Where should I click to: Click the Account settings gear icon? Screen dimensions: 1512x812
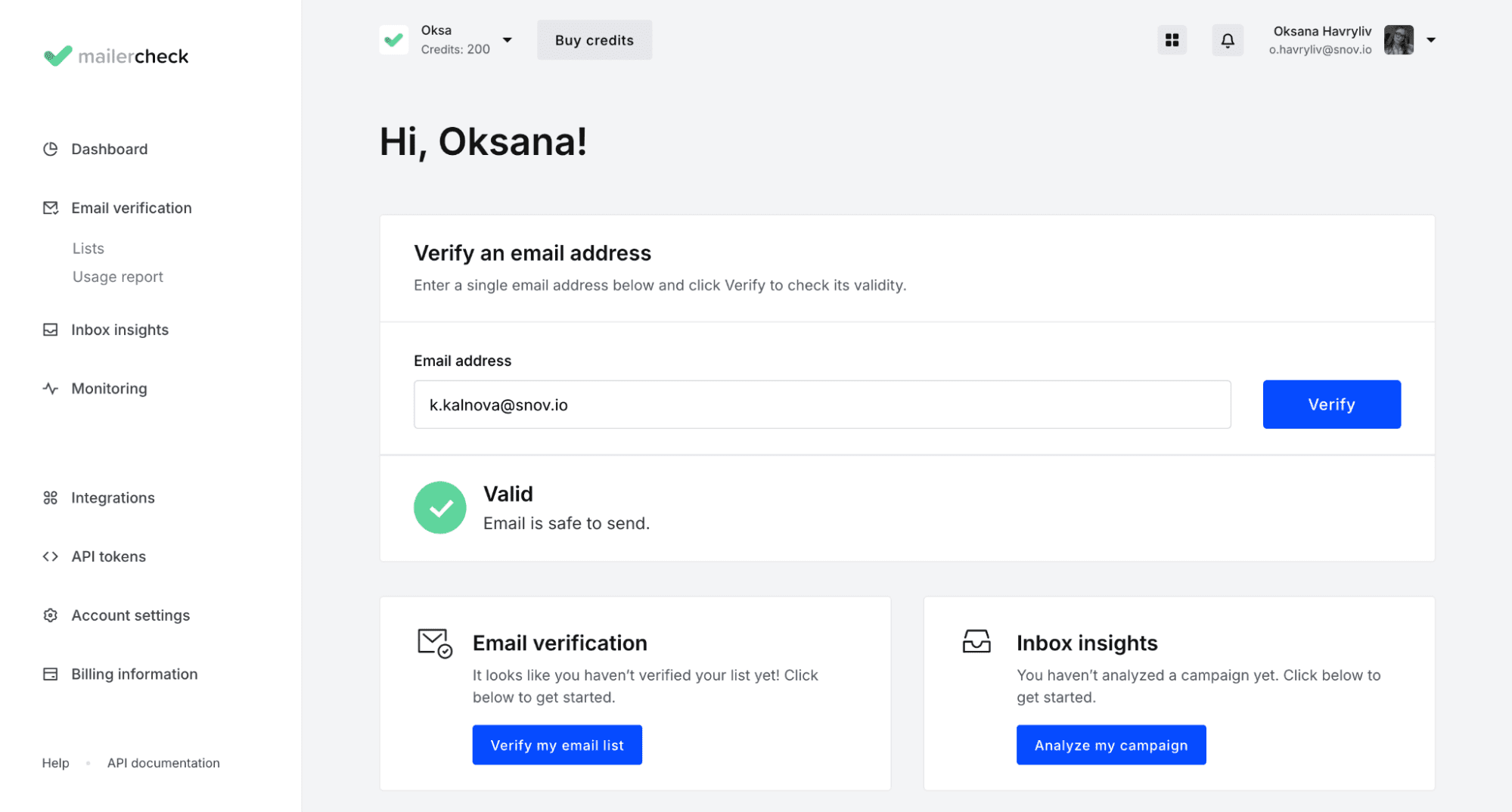[x=51, y=615]
